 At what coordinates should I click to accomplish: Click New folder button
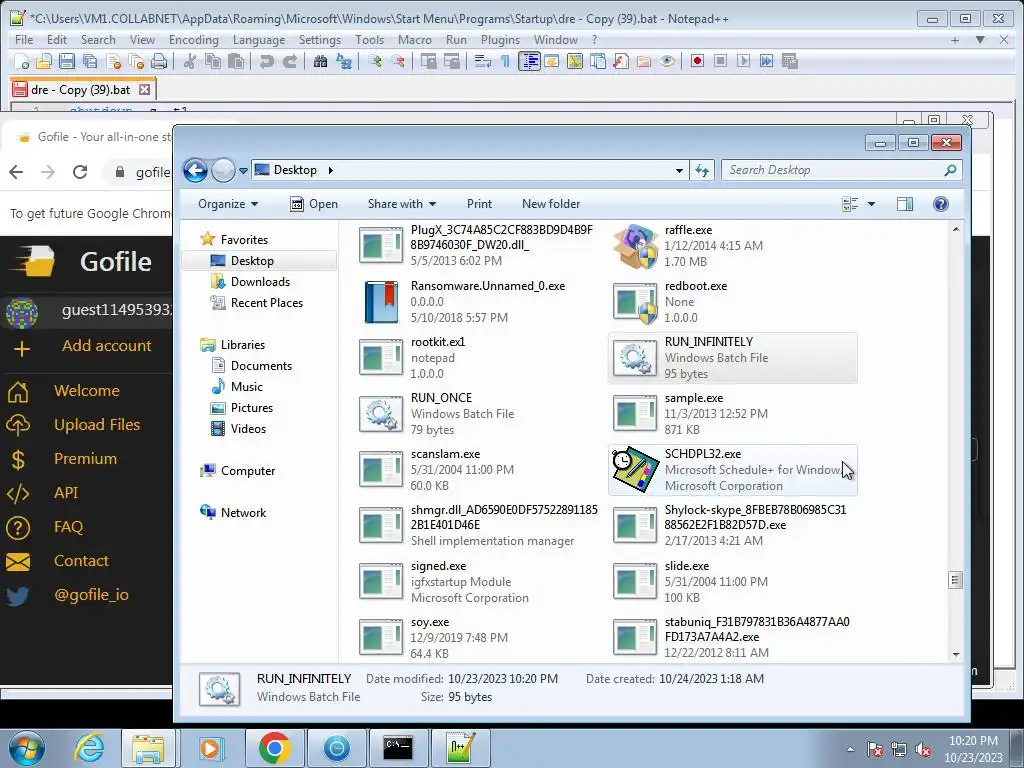[551, 204]
